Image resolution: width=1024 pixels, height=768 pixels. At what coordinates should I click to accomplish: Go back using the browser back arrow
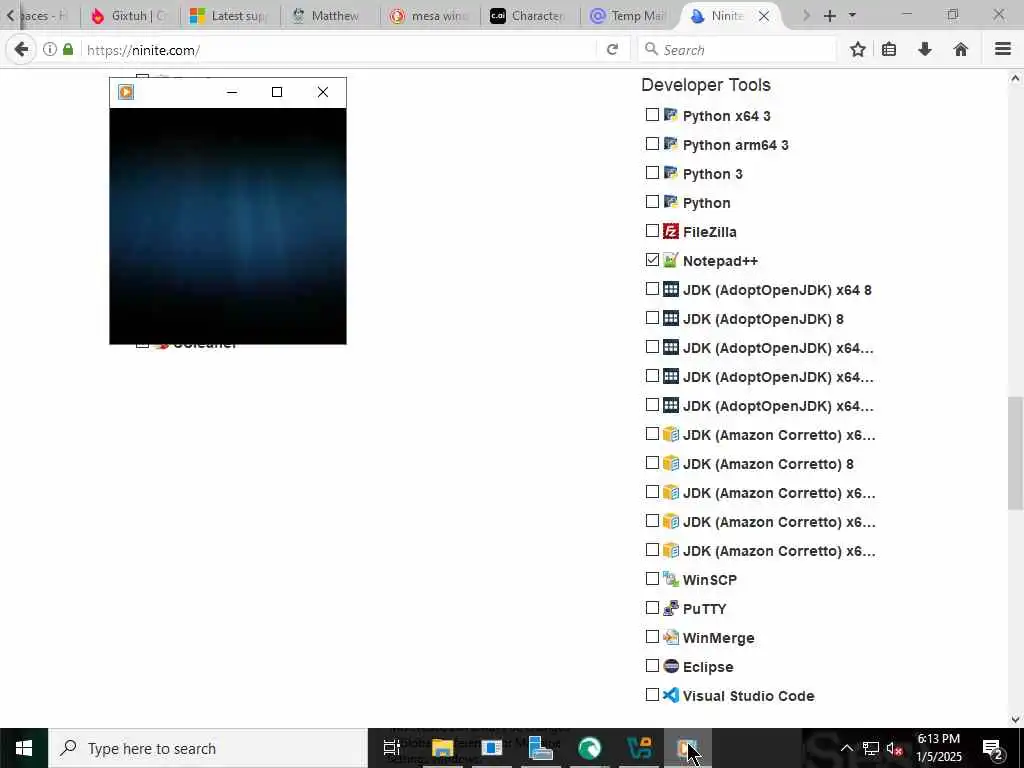click(21, 50)
